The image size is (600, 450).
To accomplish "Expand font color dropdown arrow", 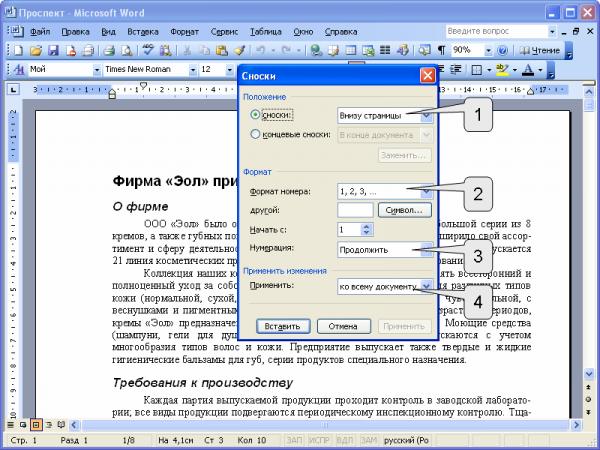I will tap(540, 70).
